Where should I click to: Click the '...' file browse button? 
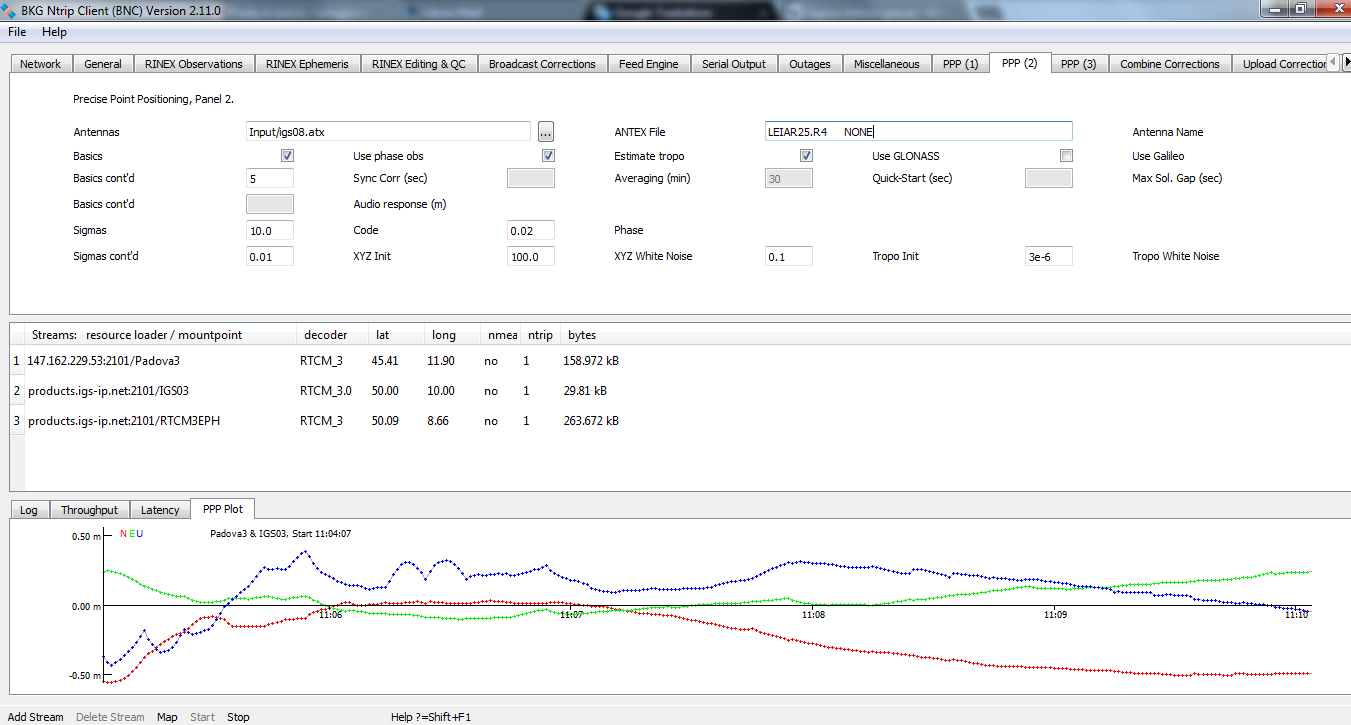[x=545, y=131]
